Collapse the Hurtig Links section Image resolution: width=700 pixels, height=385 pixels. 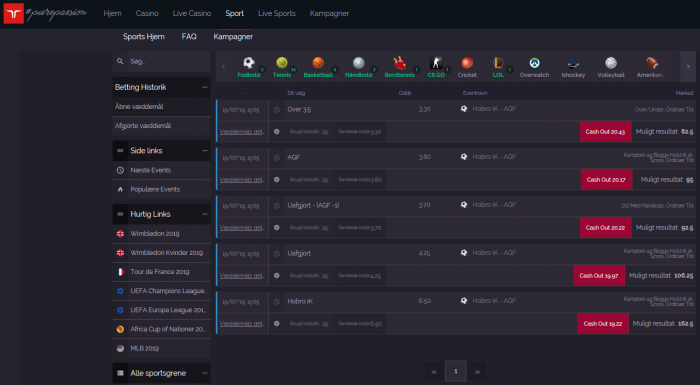[x=205, y=214]
